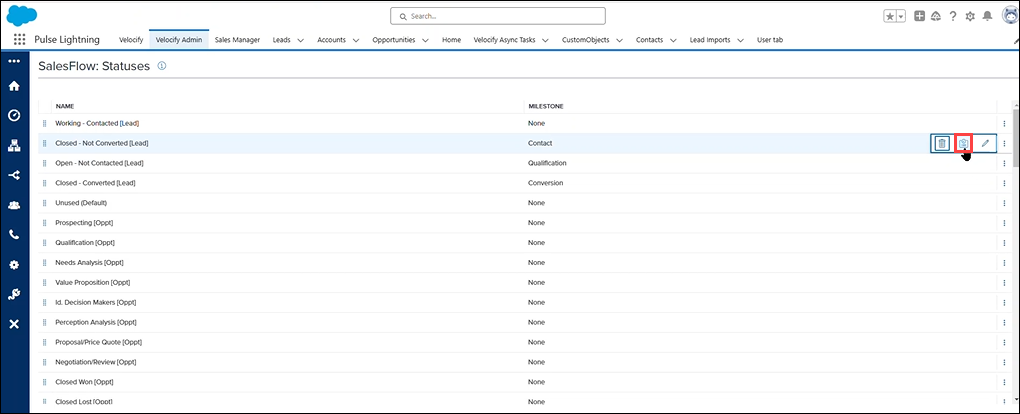This screenshot has width=1020, height=414.
Task: Open the favorites list dropdown arrow
Action: click(902, 16)
